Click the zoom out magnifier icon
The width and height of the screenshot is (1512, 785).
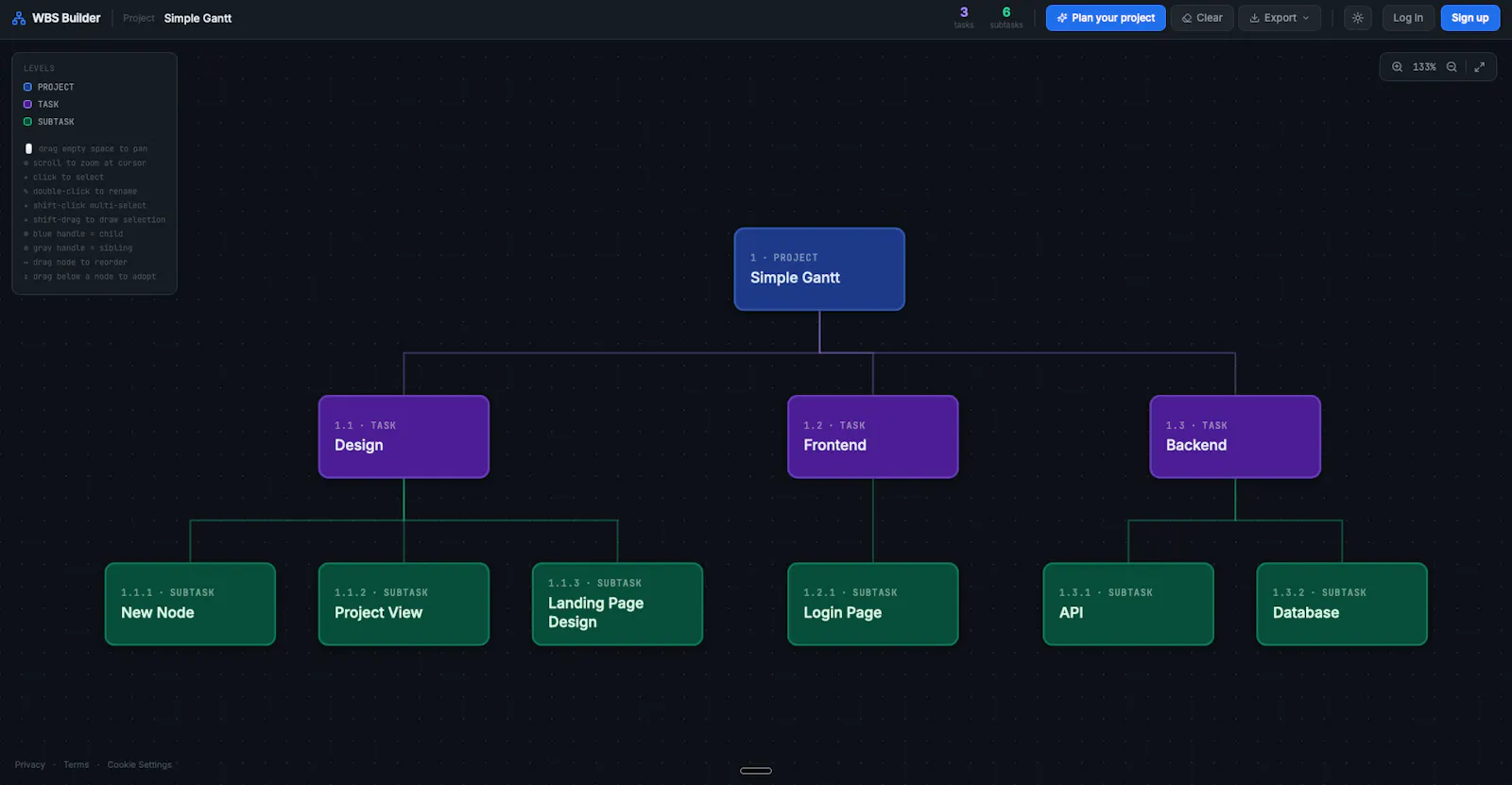coord(1452,67)
